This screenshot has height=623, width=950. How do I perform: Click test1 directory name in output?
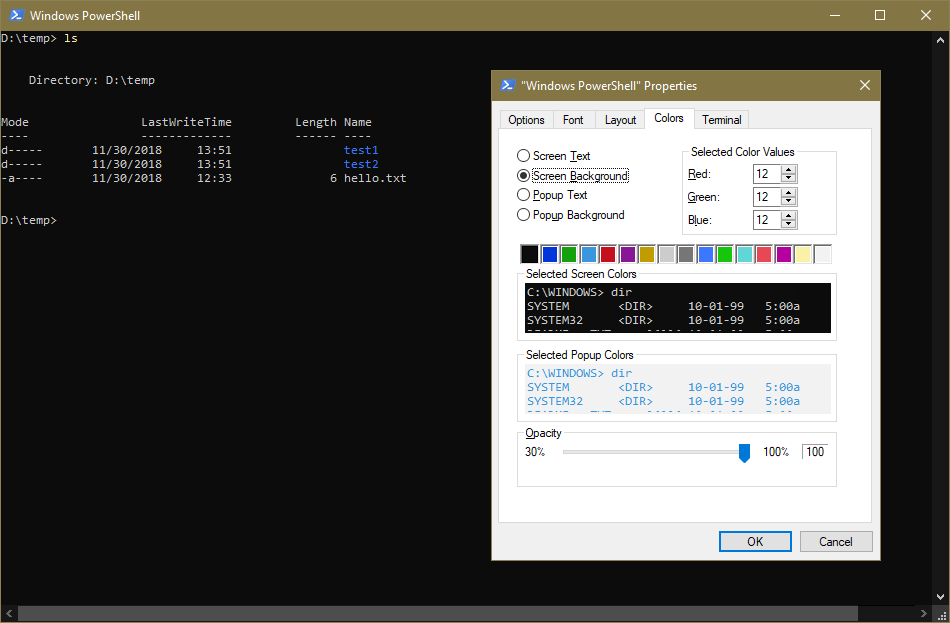click(361, 150)
